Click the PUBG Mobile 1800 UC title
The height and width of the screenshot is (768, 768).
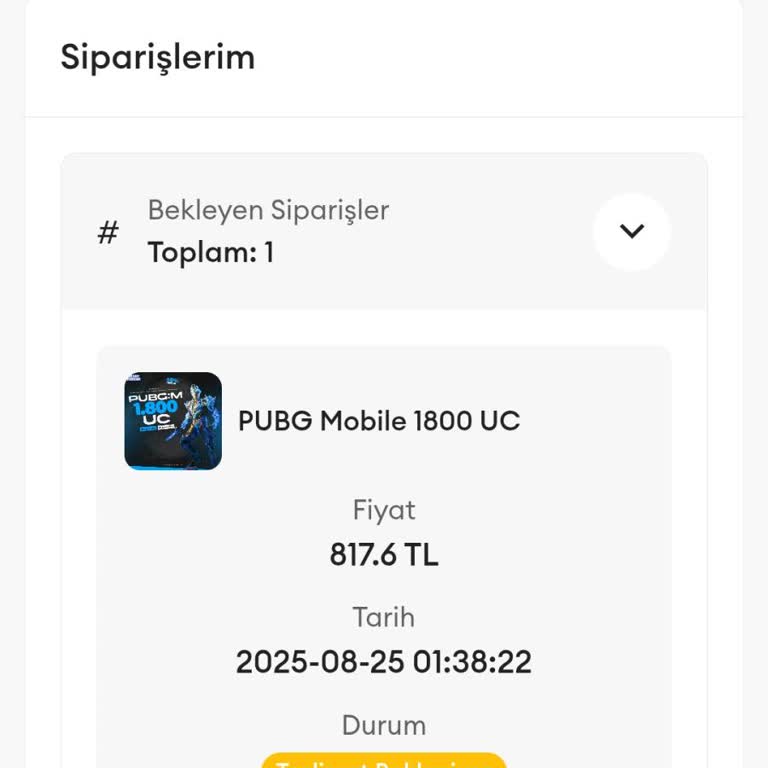(379, 421)
